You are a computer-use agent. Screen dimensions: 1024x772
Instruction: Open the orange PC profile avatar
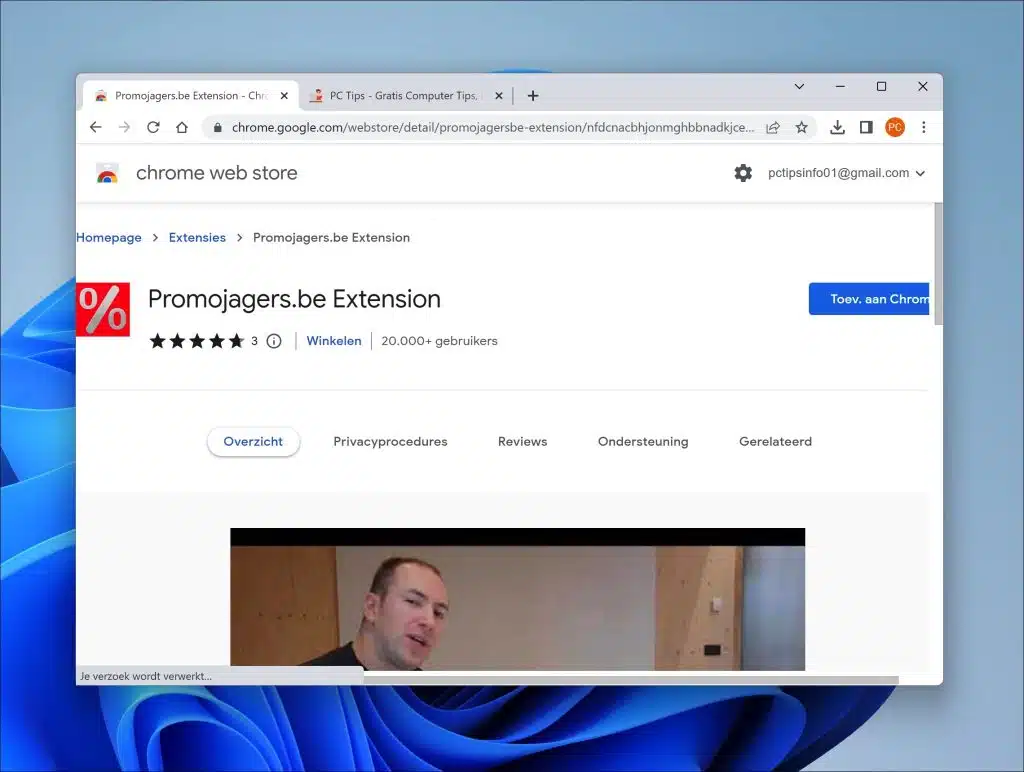point(895,127)
